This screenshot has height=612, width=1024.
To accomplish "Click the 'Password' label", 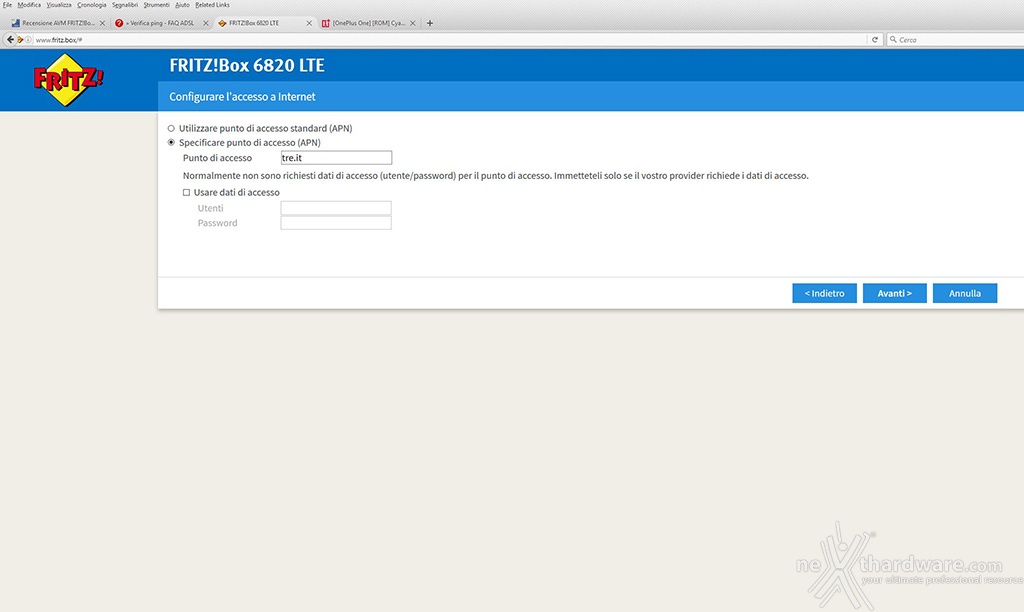I will click(x=217, y=223).
